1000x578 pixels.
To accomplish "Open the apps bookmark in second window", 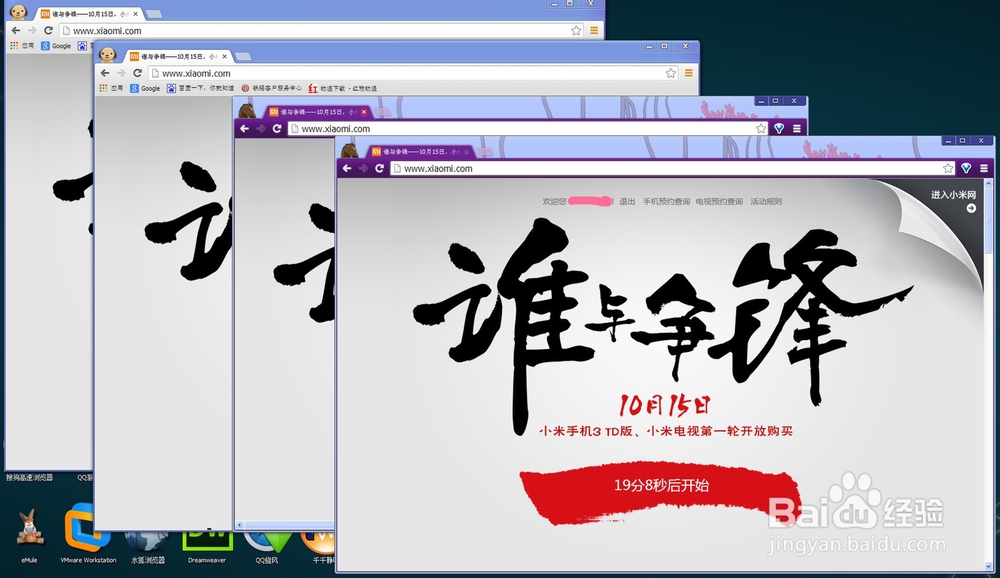I will (x=111, y=89).
